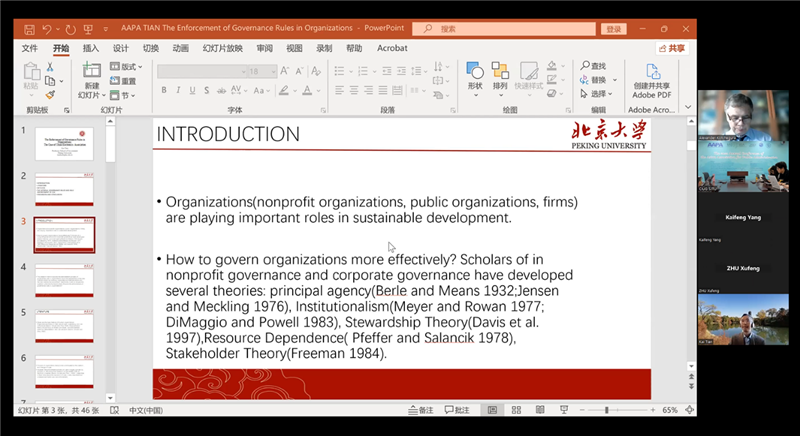Click the Save icon in title bar
800x436 pixels.
[30, 29]
